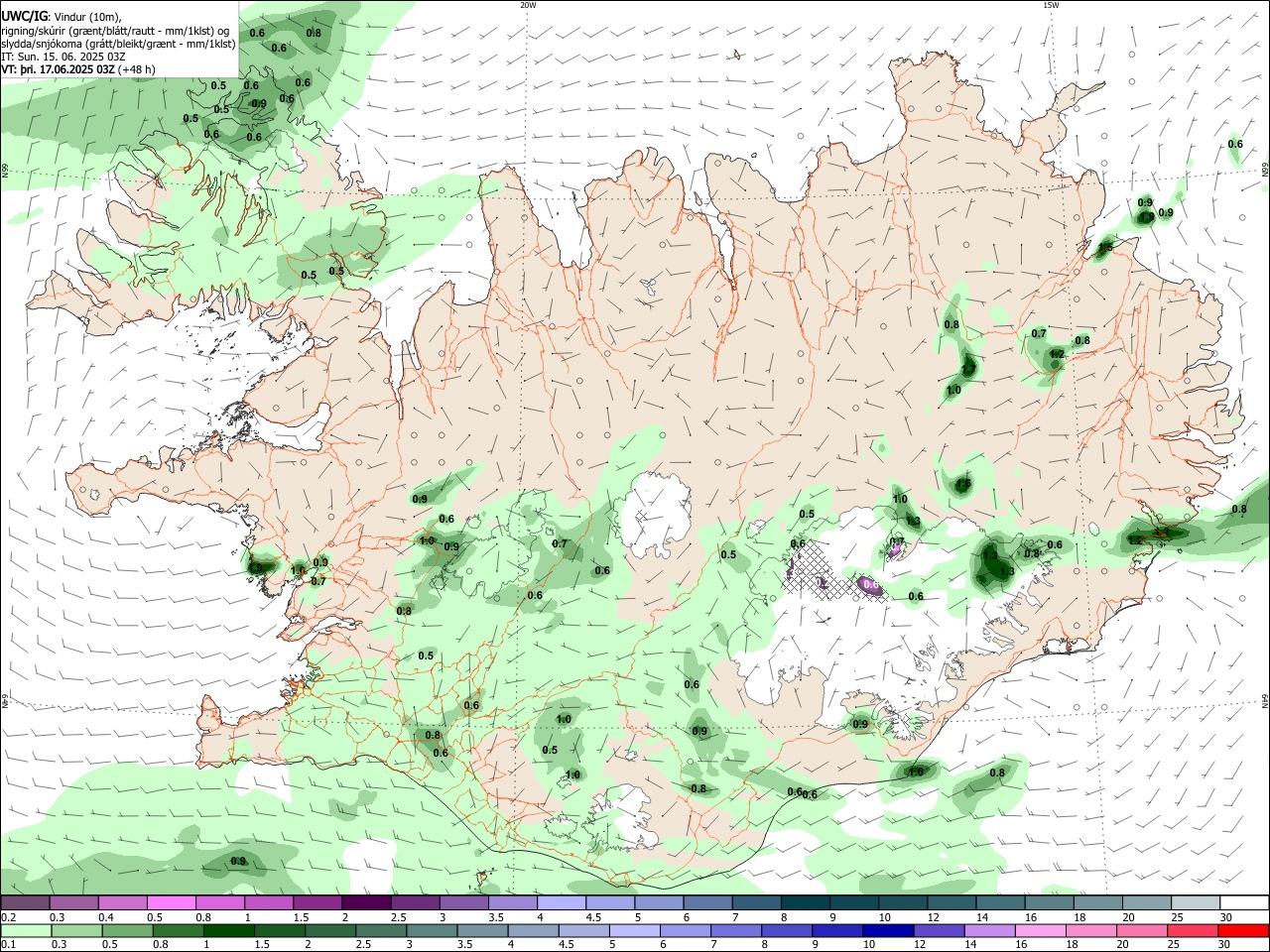Viewport: 1270px width, 952px height.
Task: Click the '0.1' legend label
Action: coord(8,944)
